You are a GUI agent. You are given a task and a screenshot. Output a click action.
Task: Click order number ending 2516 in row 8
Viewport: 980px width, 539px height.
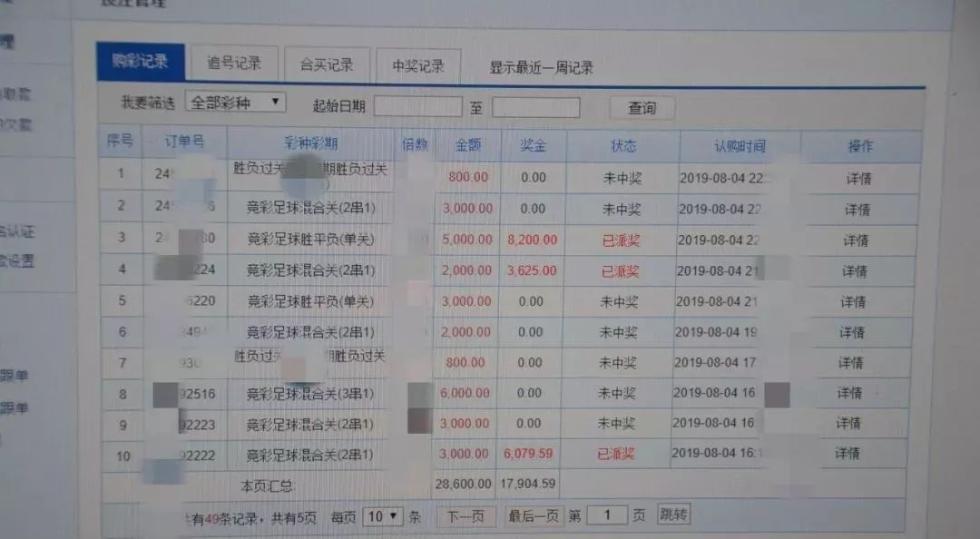[x=198, y=394]
